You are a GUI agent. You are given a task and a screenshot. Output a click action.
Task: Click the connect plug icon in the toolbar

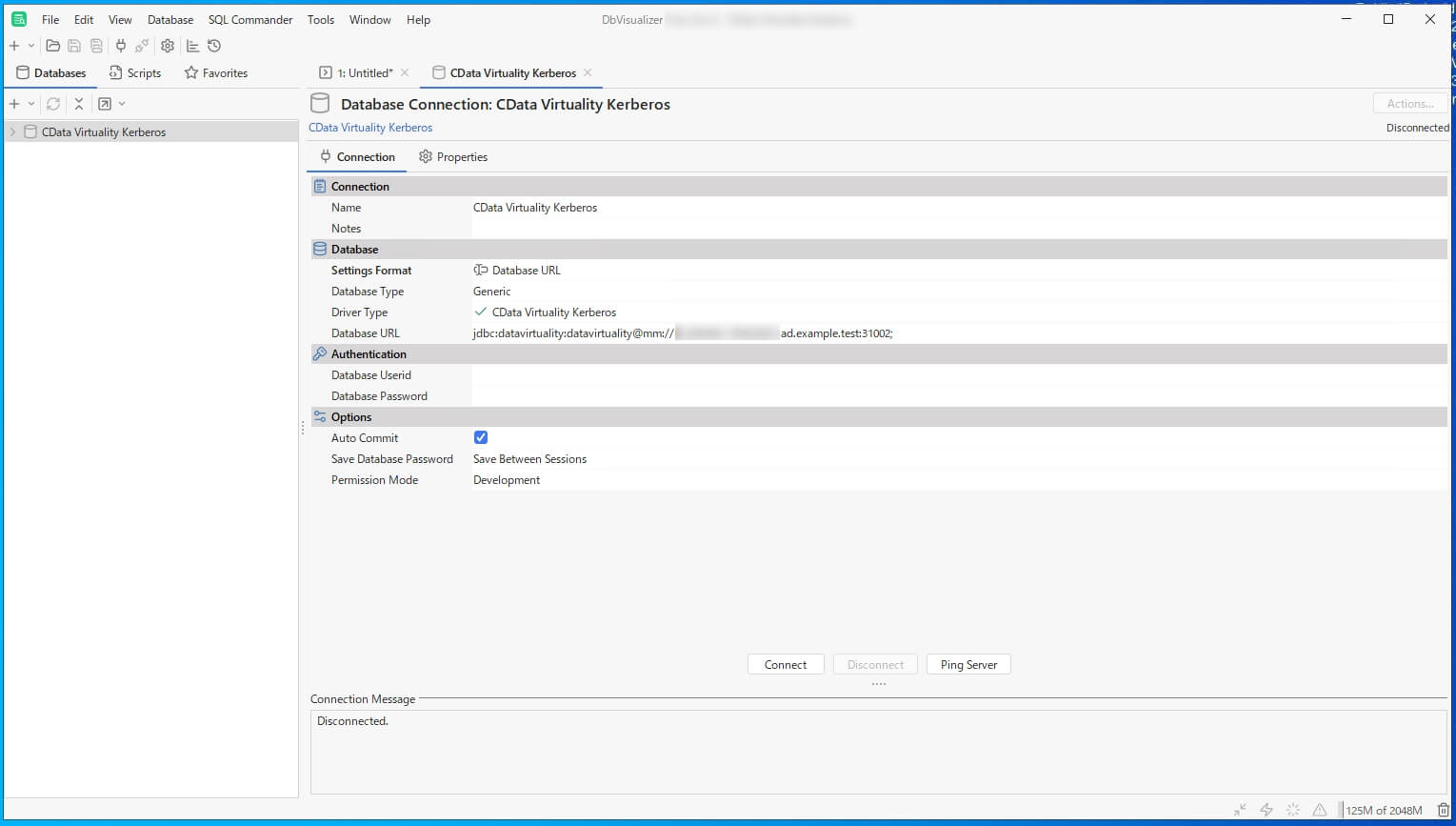coord(121,46)
